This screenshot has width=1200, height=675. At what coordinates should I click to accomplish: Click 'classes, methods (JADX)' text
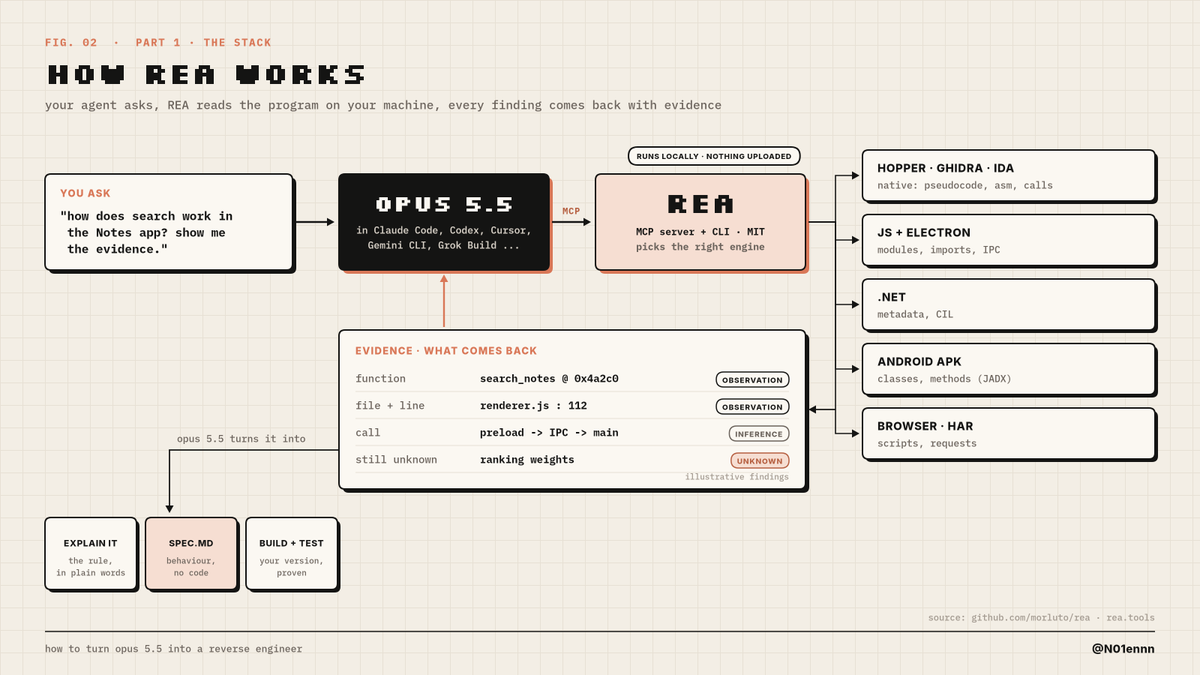[944, 379]
